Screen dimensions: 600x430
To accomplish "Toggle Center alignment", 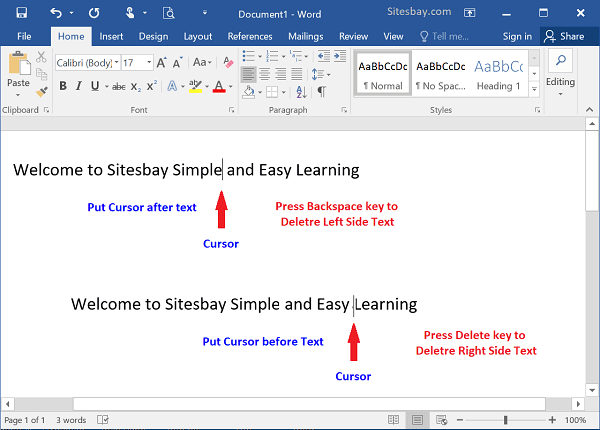I will click(x=265, y=74).
